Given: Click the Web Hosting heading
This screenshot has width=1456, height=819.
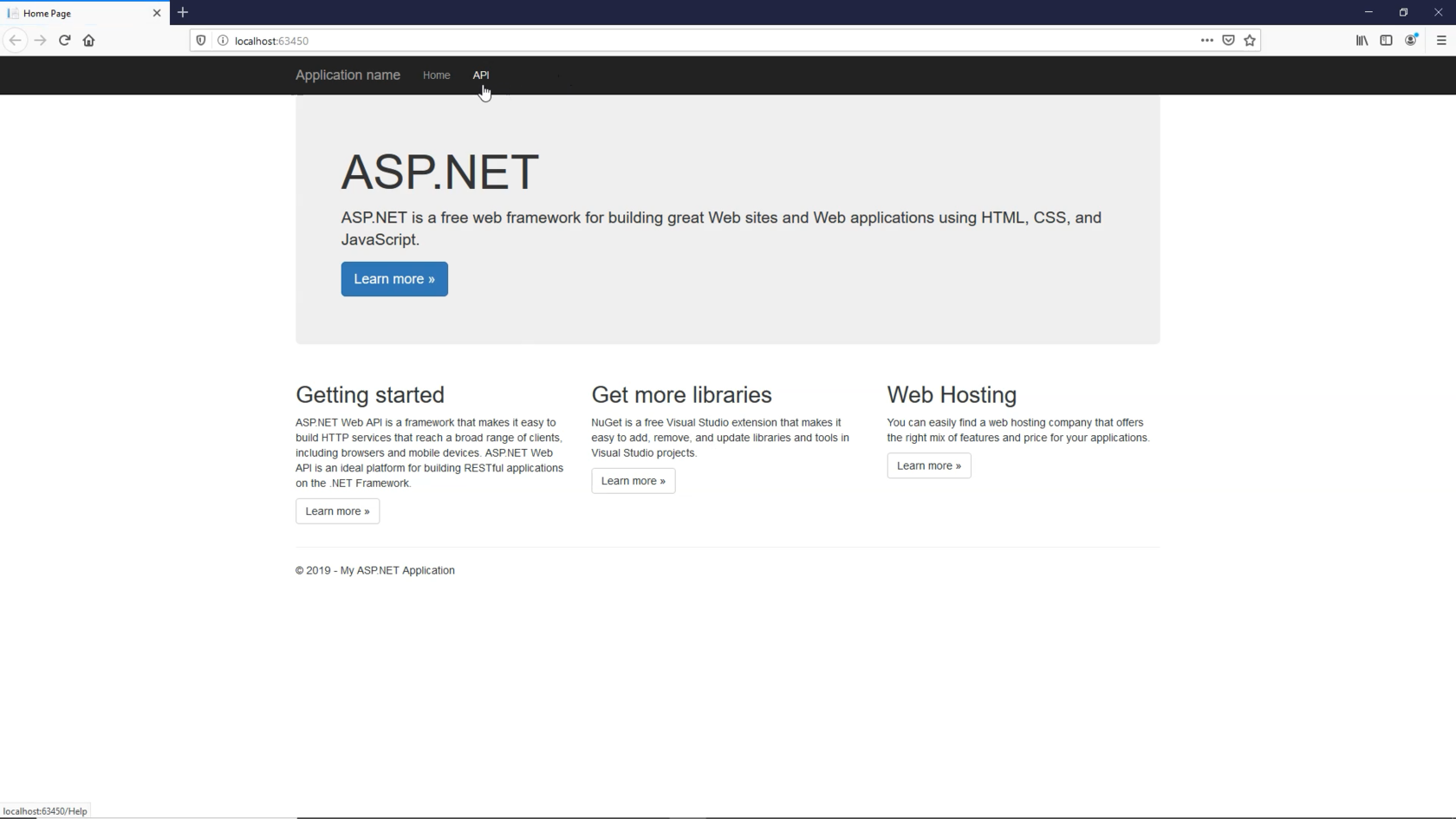Looking at the screenshot, I should point(952,394).
